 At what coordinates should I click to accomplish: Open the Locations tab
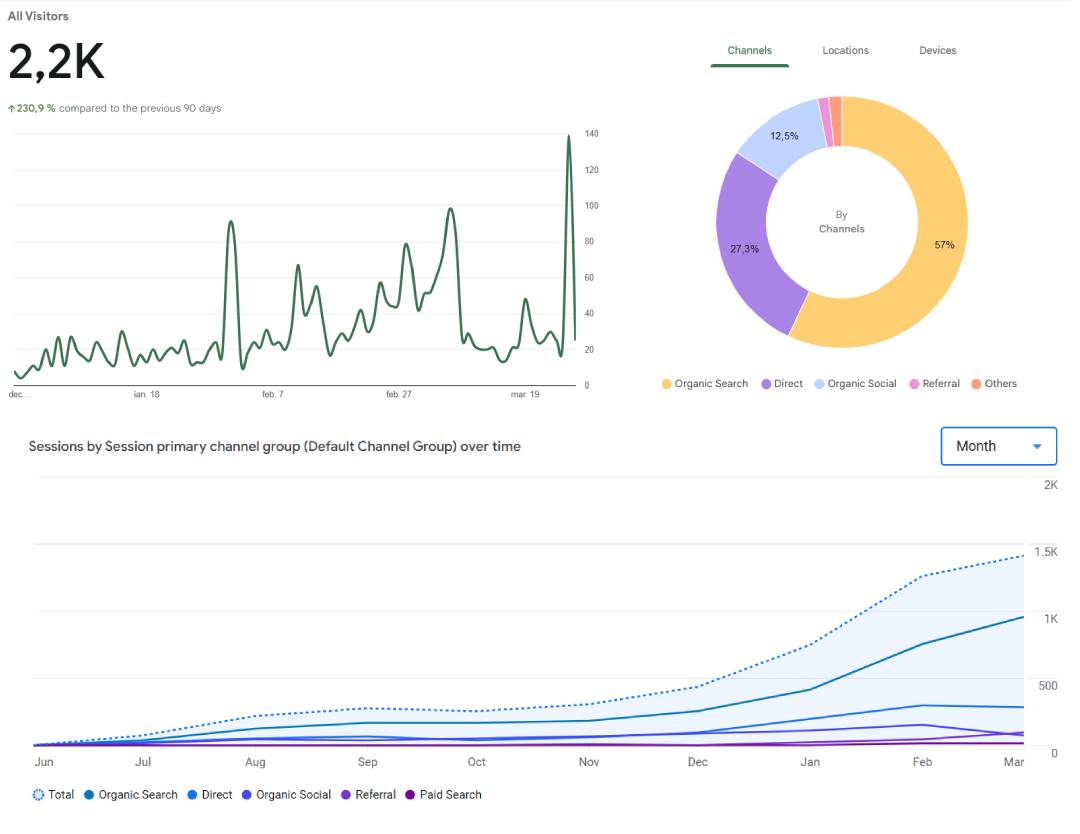[845, 50]
